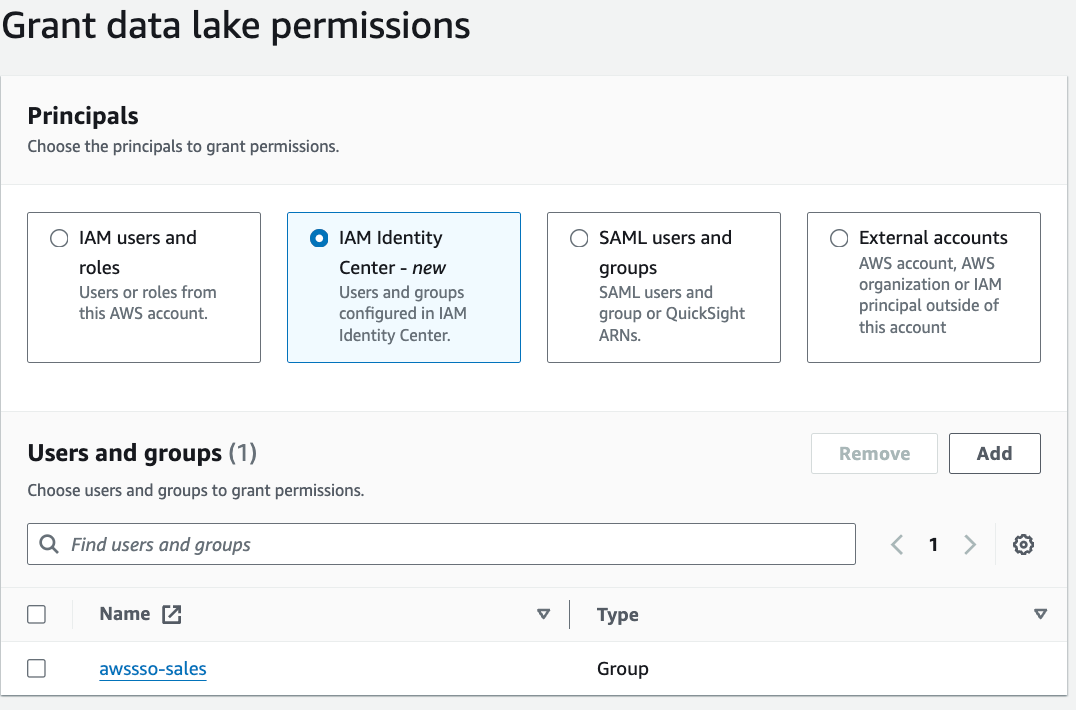Click the Name column header
The image size is (1076, 710).
coord(125,614)
